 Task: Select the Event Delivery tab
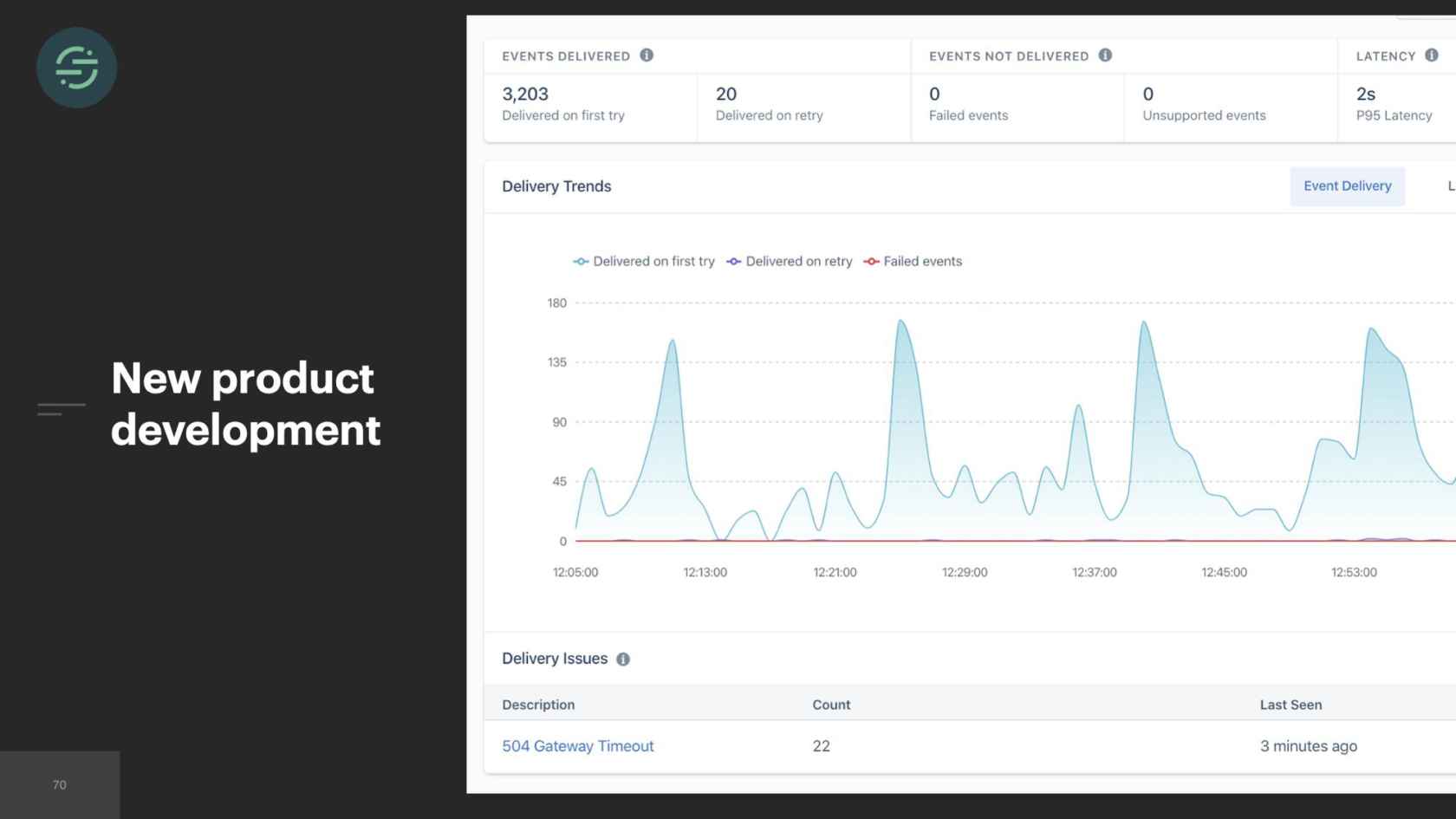click(1347, 186)
